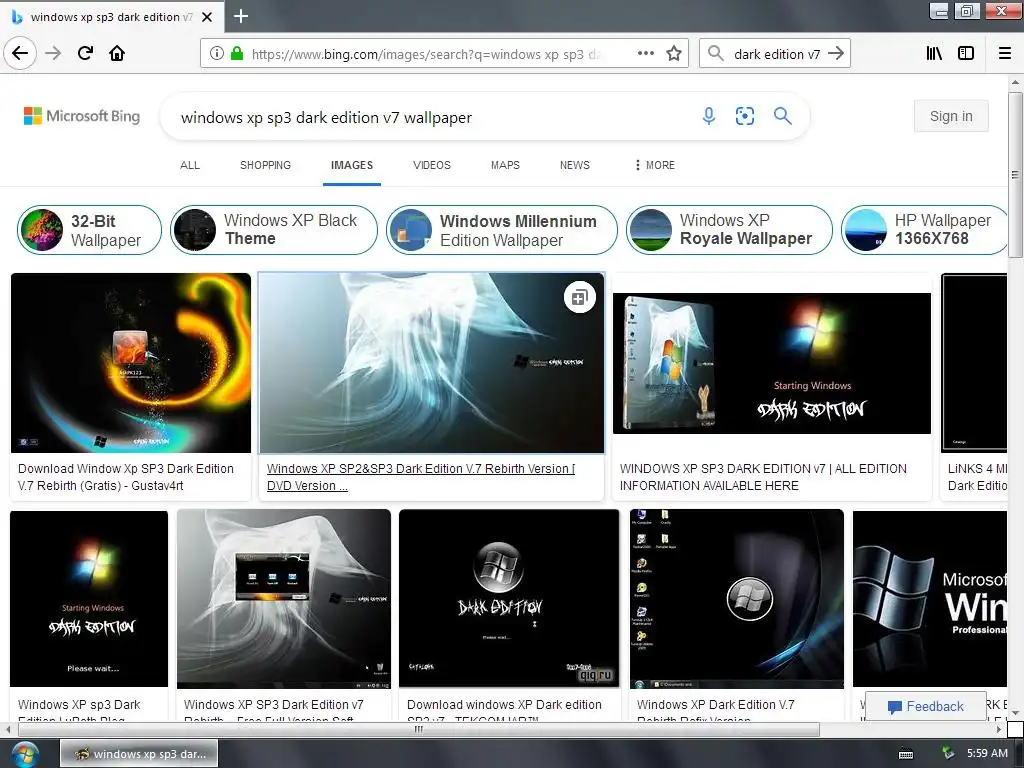Reload the page with the refresh icon
Image resolution: width=1024 pixels, height=768 pixels.
click(85, 53)
